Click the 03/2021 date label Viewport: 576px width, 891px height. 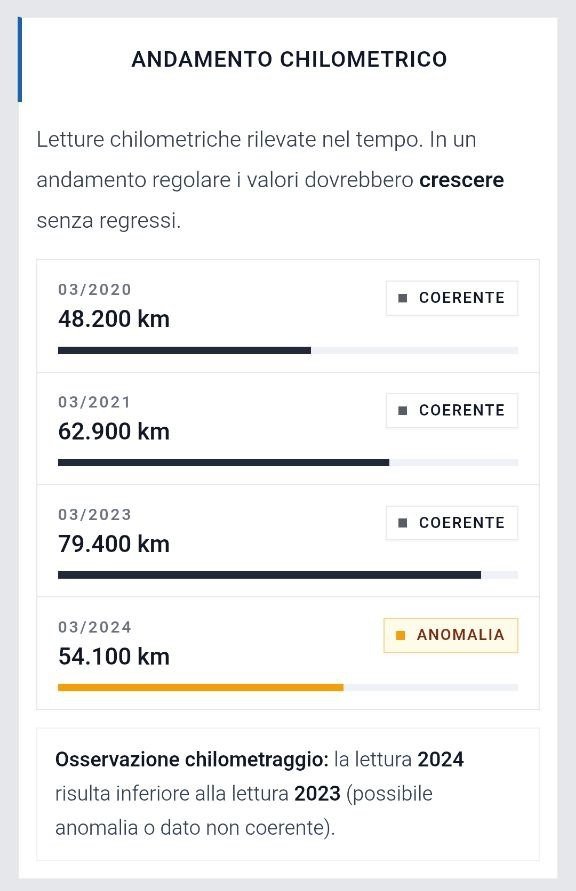click(x=95, y=401)
